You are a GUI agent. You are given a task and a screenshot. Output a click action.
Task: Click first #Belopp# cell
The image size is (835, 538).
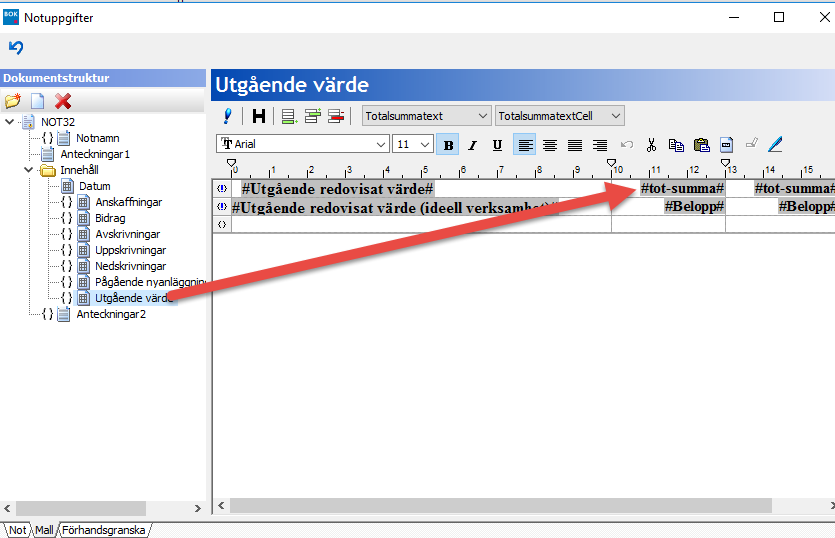[x=694, y=206]
